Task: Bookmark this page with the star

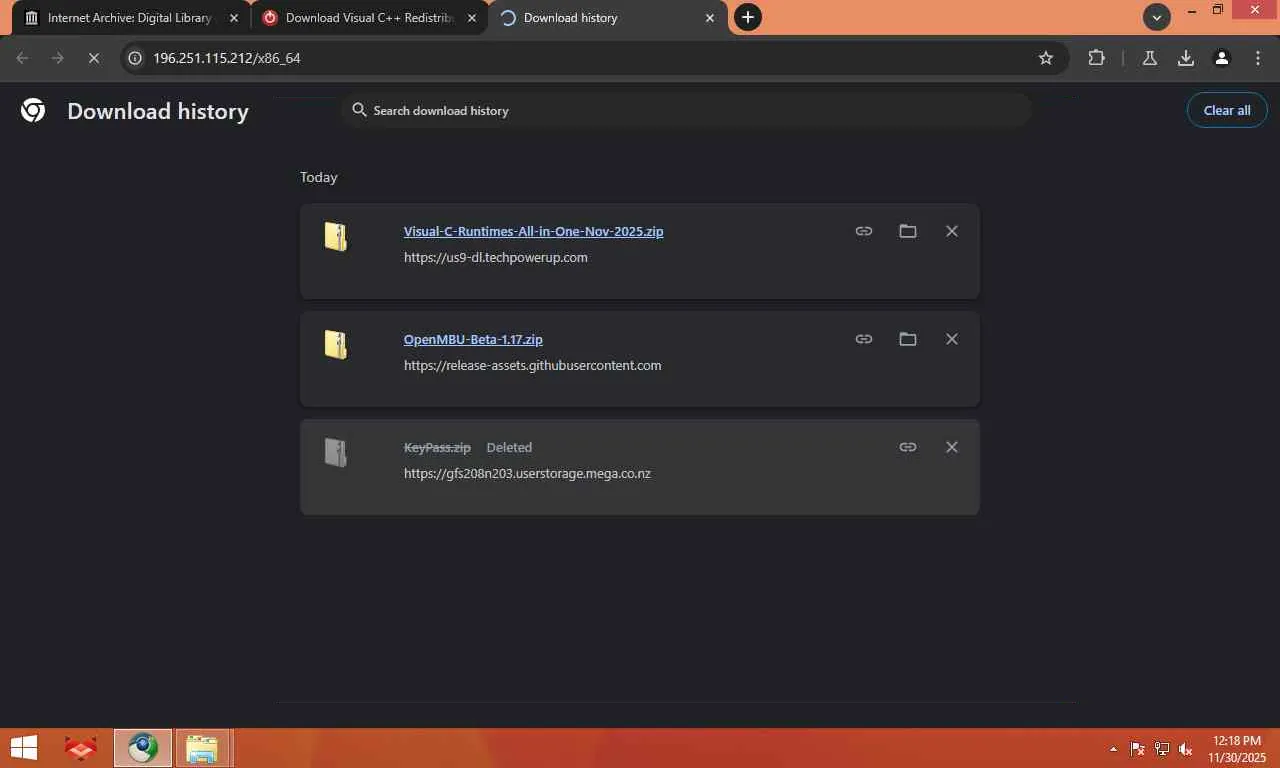Action: [1046, 58]
